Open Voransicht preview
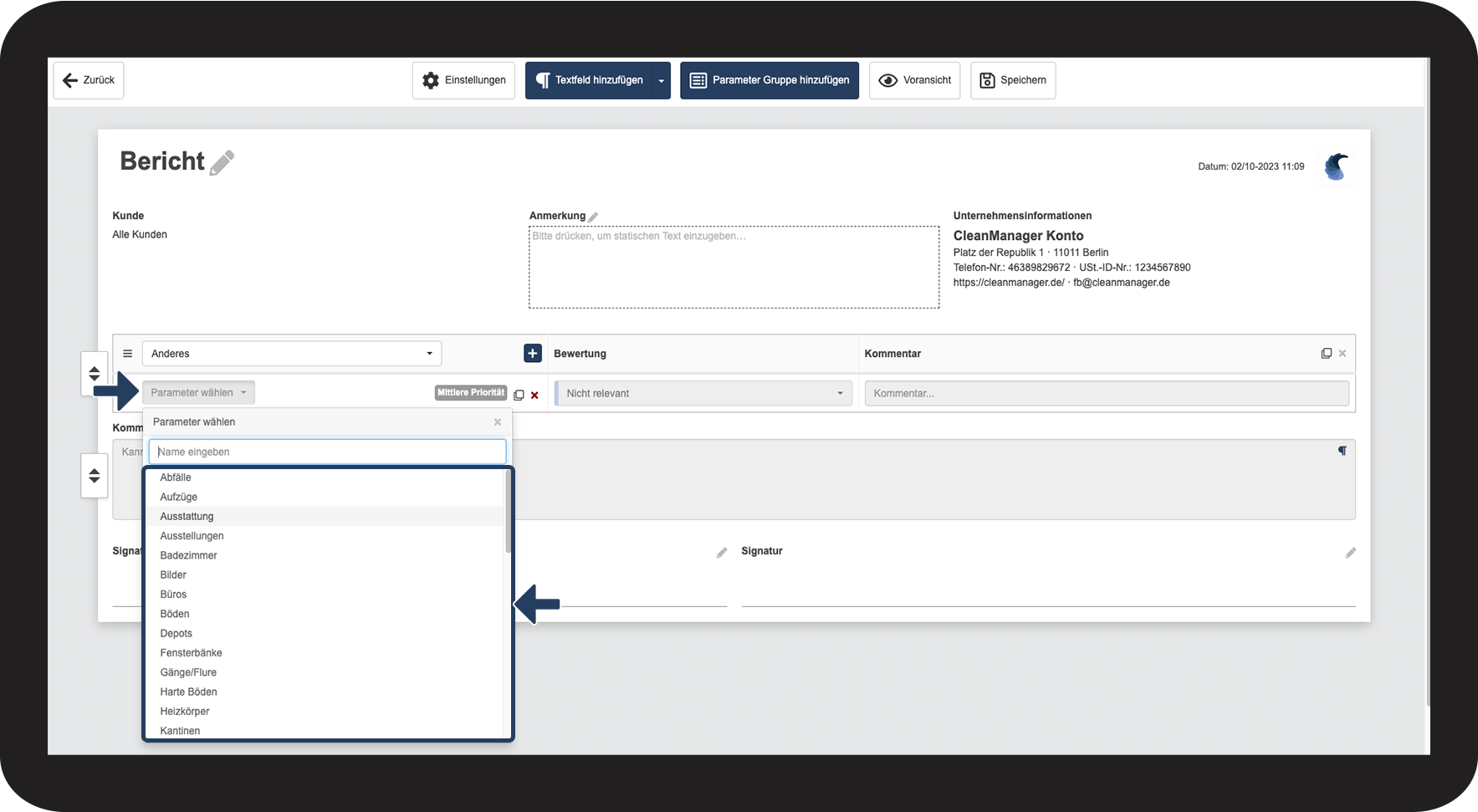 tap(914, 80)
